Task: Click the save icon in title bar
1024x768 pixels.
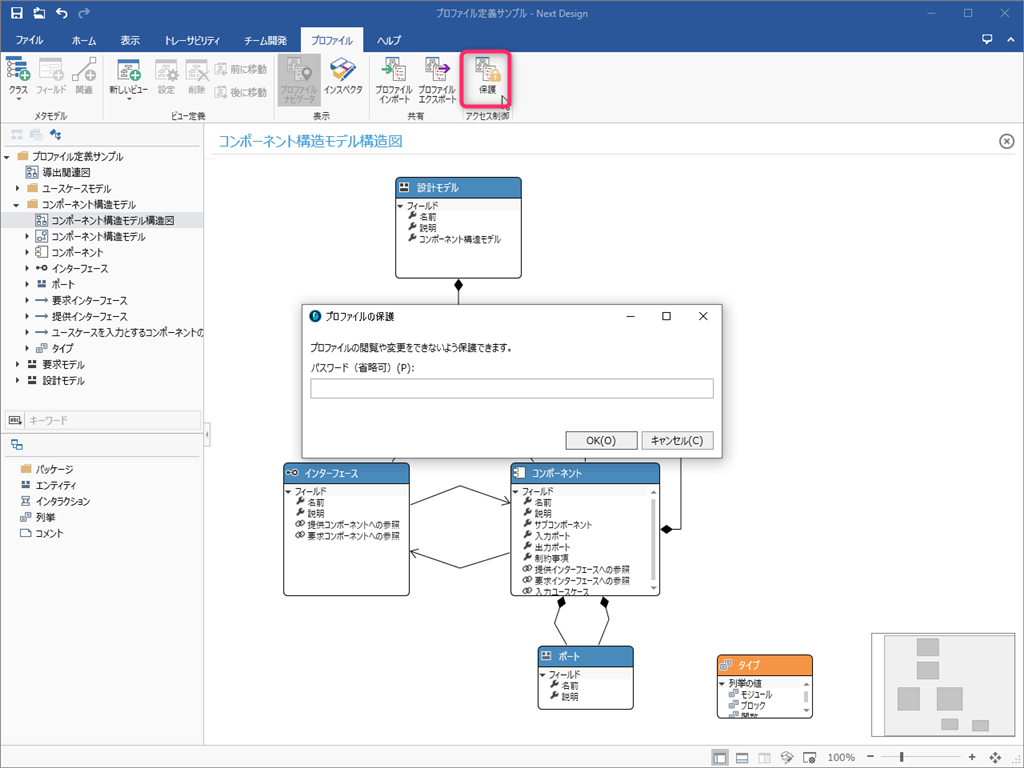Action: (16, 13)
